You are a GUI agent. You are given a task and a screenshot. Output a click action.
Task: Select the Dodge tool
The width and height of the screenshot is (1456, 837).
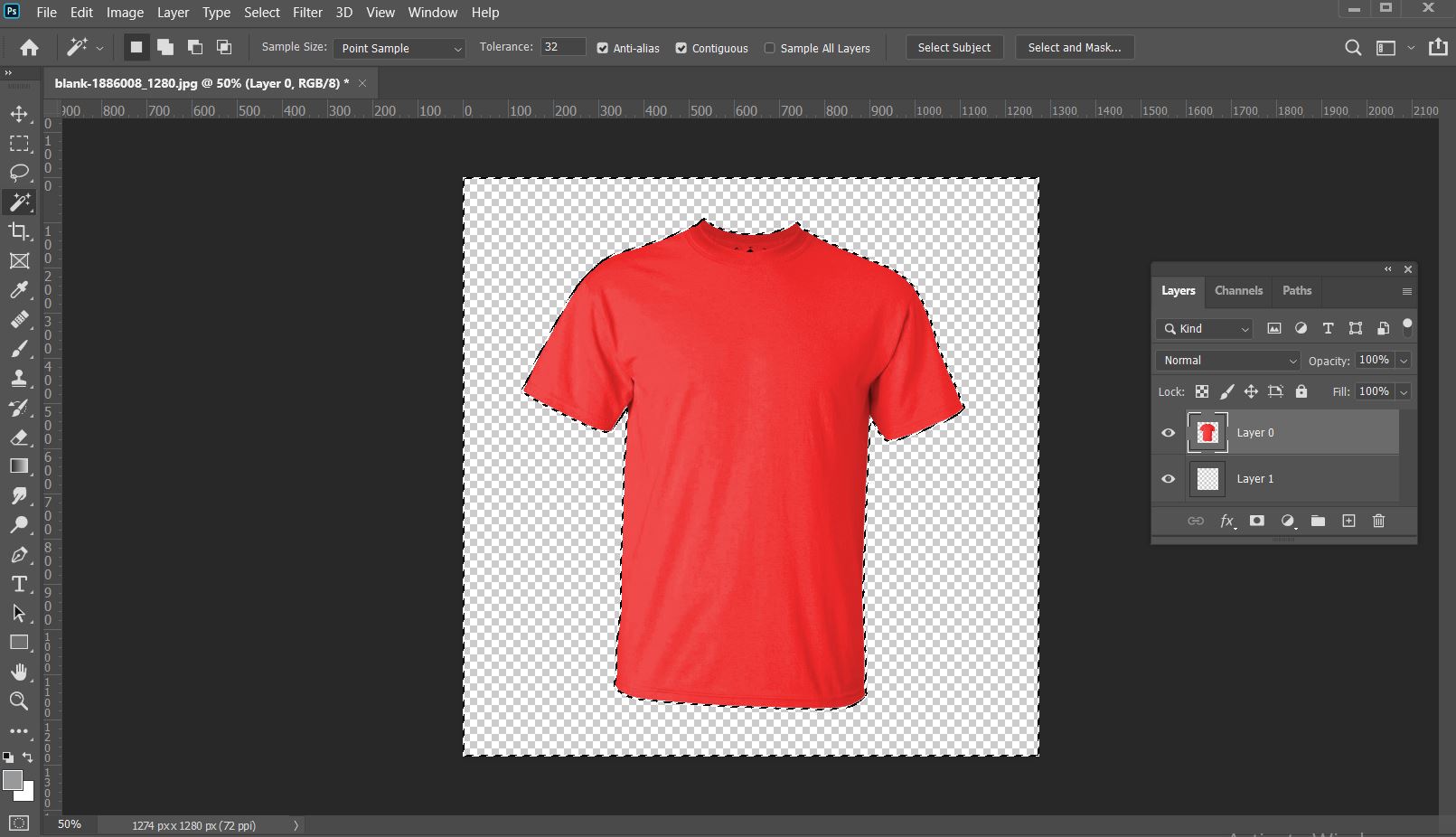19,525
